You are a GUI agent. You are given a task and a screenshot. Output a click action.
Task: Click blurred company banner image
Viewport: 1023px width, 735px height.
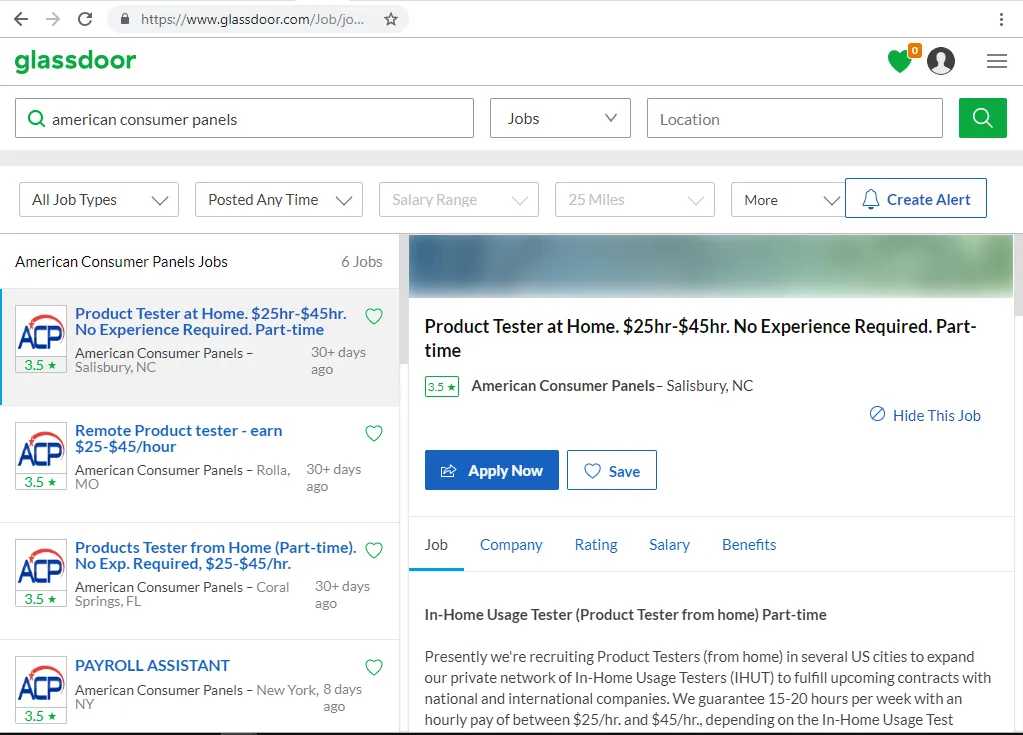point(710,266)
